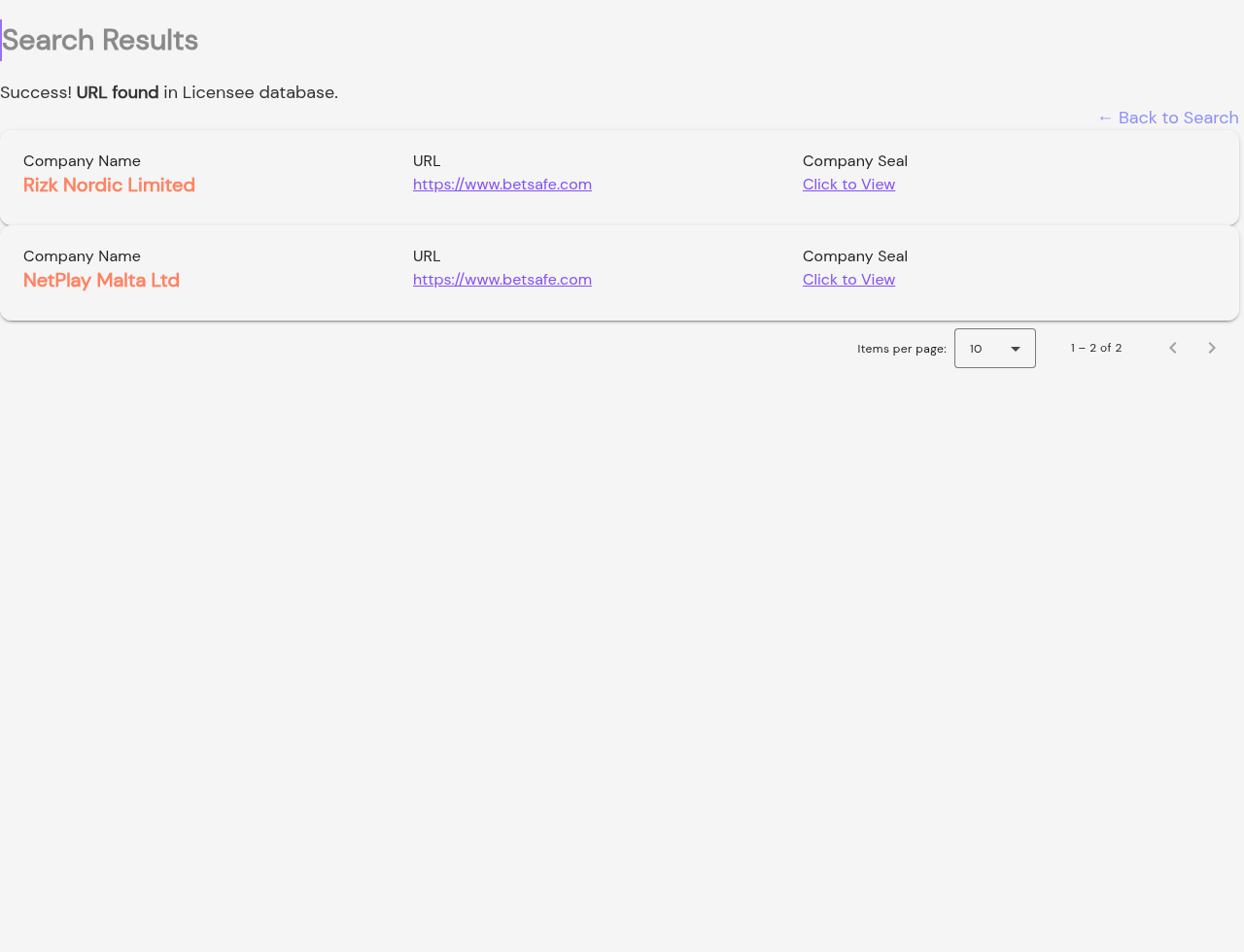This screenshot has width=1244, height=952.
Task: Open betsafe.com URL for Rizk Nordic Limited
Action: 502,185
